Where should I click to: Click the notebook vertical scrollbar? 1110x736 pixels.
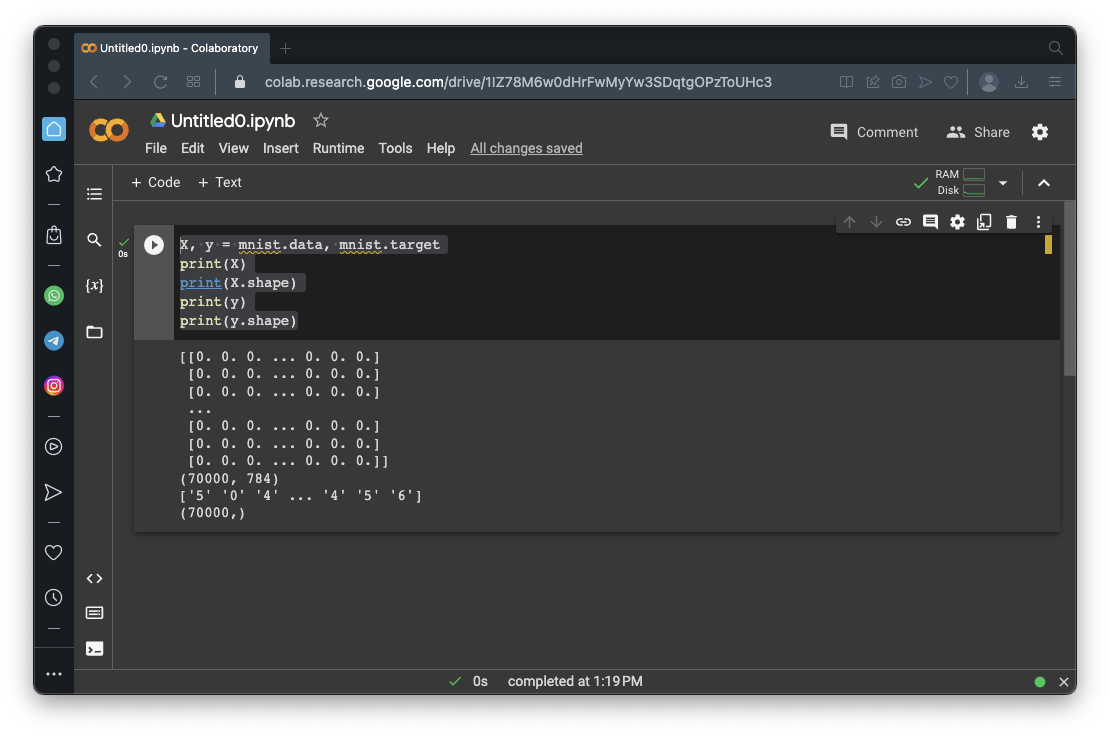(x=1069, y=290)
